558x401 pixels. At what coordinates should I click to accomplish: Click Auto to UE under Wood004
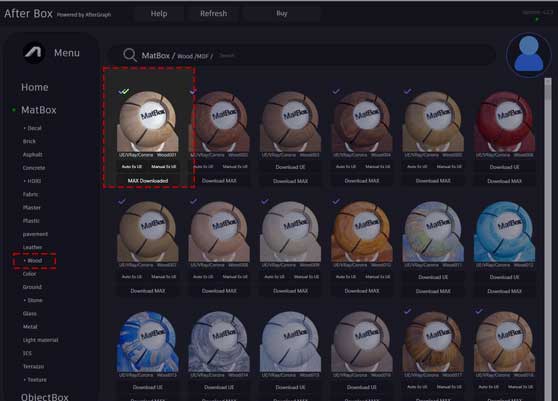point(346,167)
